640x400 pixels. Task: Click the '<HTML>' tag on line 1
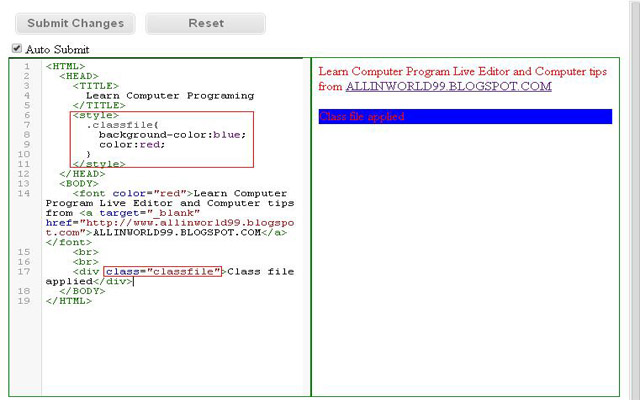tap(65, 66)
